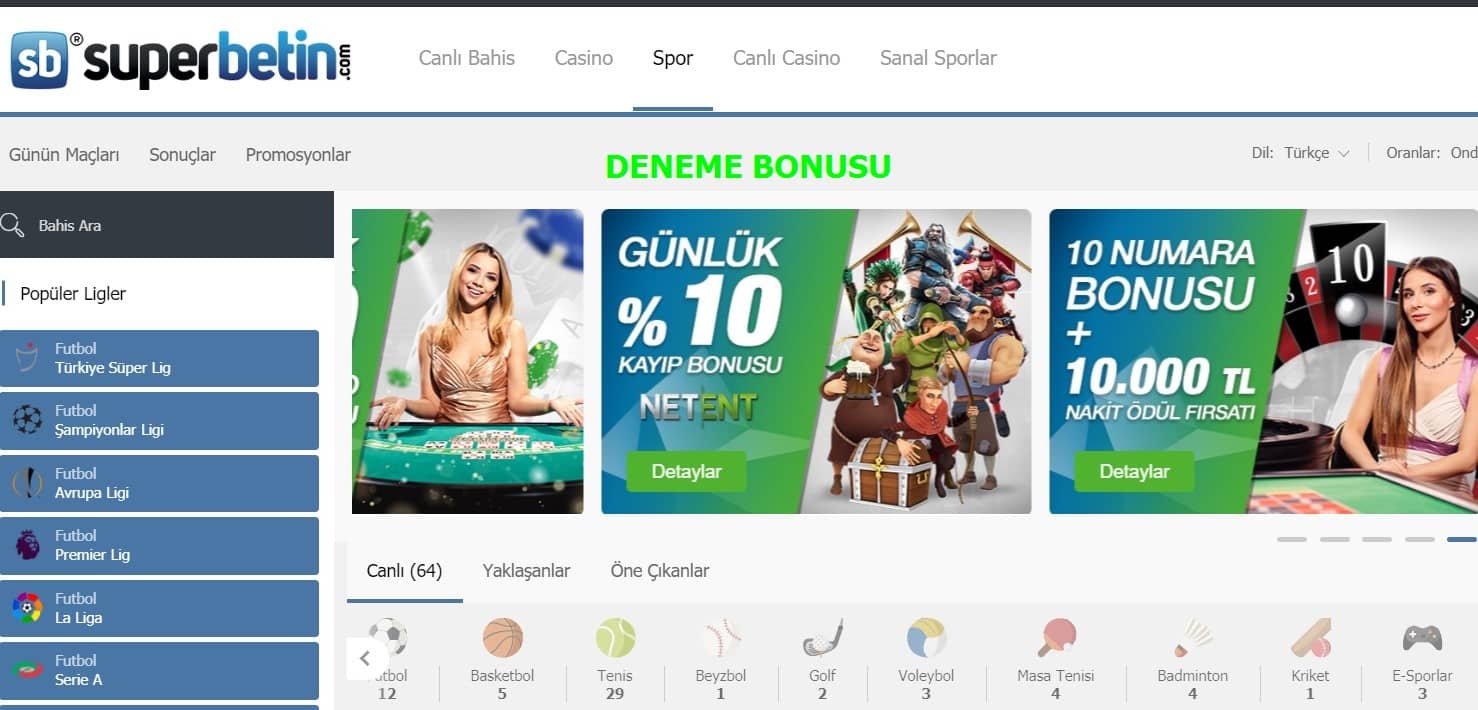Switch to the Yaklaşanlar tab

coord(526,571)
